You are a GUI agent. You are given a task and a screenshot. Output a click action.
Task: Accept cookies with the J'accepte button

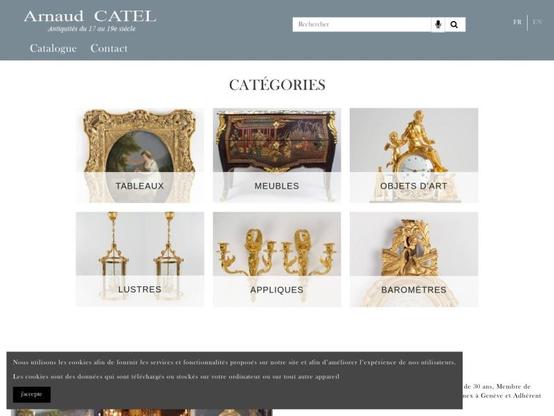[x=31, y=394]
